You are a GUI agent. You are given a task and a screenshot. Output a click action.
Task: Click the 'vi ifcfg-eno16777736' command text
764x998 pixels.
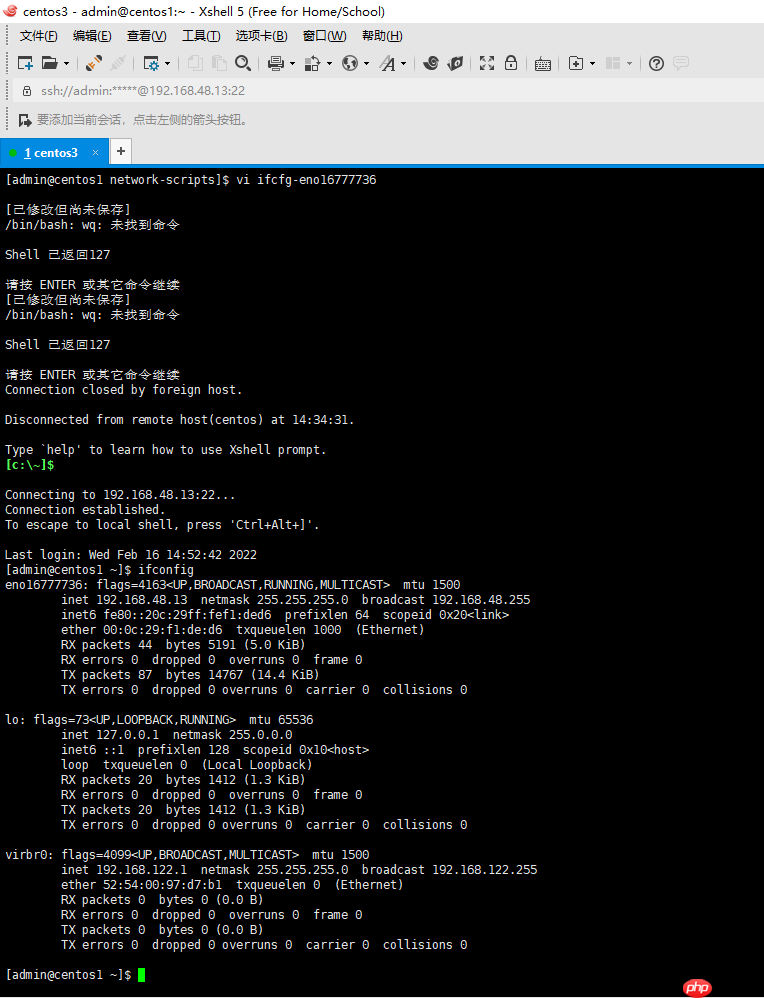[x=306, y=180]
